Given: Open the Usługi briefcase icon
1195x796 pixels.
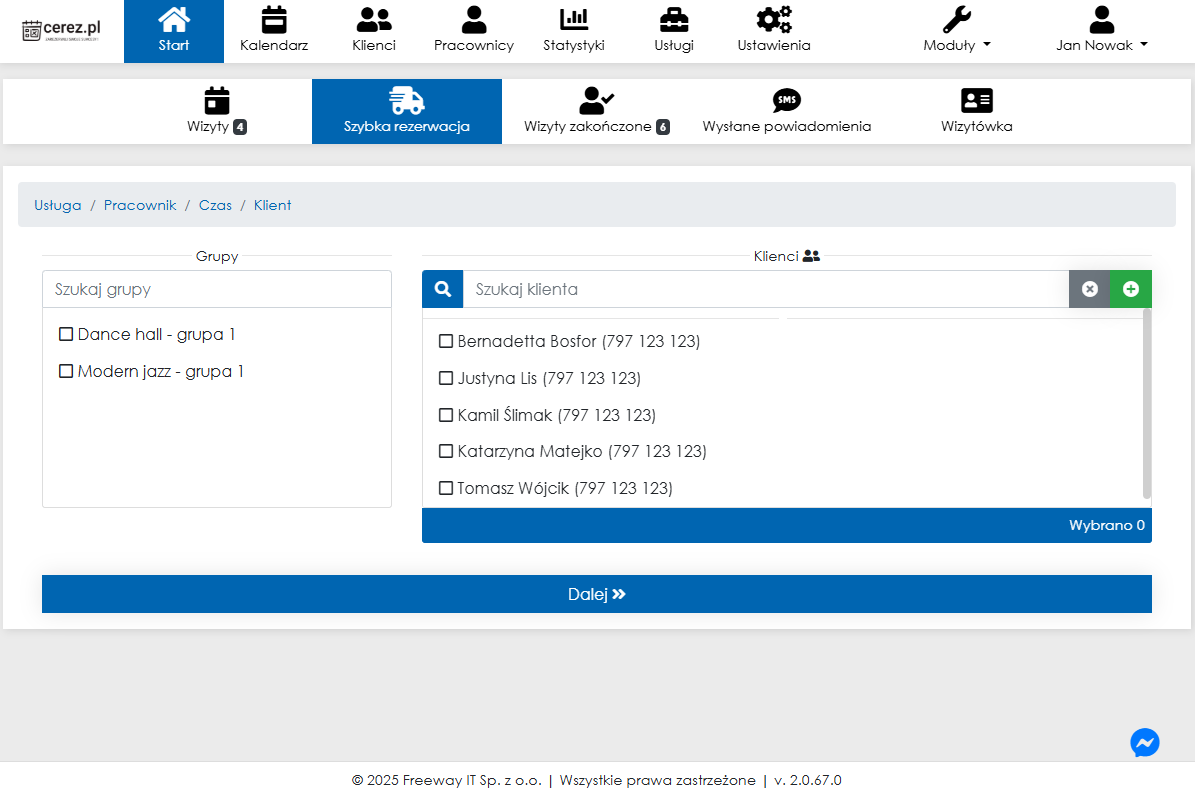Looking at the screenshot, I should (x=674, y=20).
